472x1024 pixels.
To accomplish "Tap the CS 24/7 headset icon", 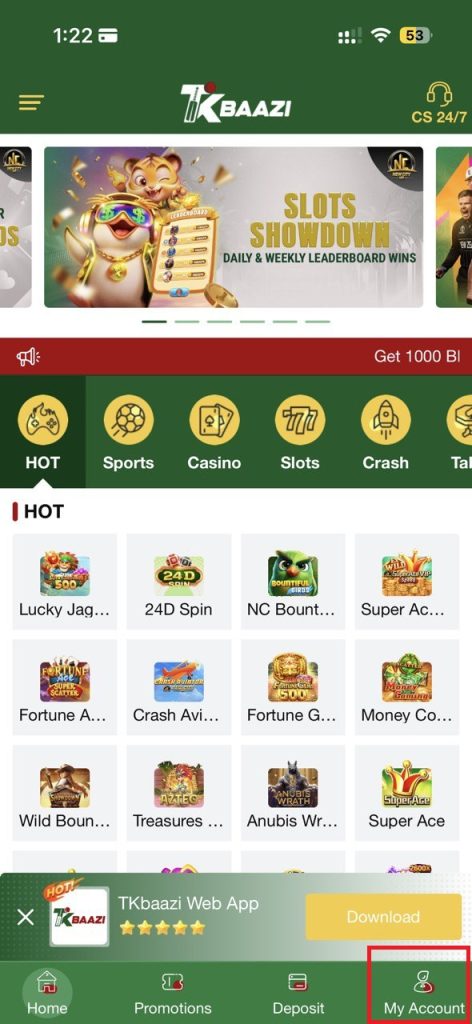I will click(x=439, y=95).
